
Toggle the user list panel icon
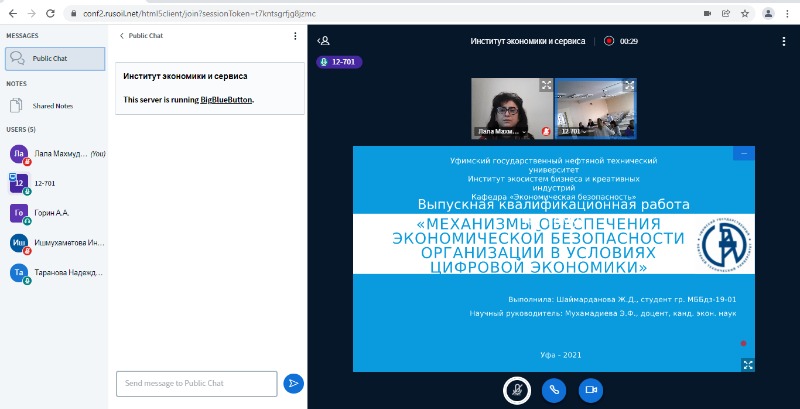tap(323, 41)
